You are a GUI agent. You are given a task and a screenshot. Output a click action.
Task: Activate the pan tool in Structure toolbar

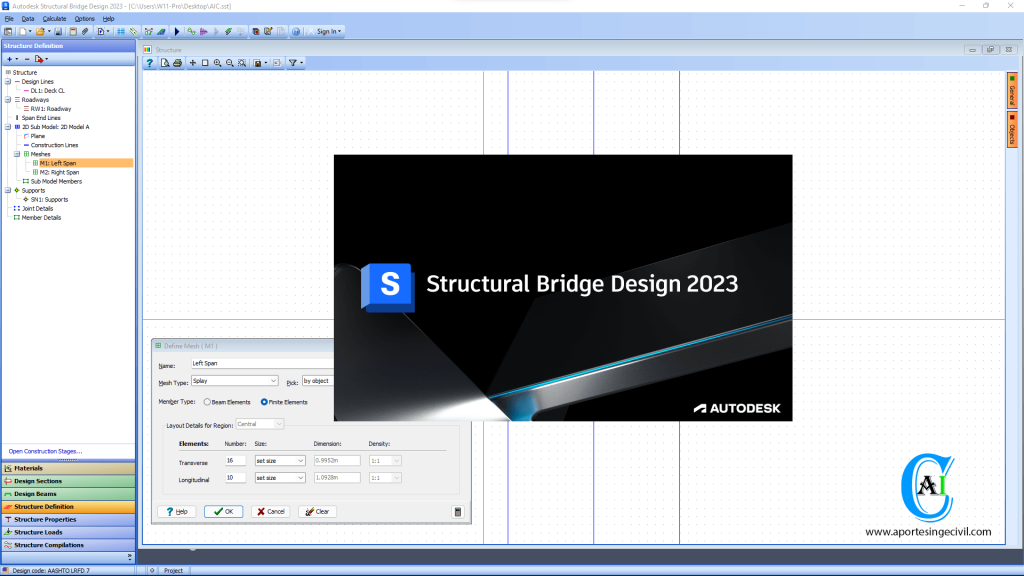193,63
